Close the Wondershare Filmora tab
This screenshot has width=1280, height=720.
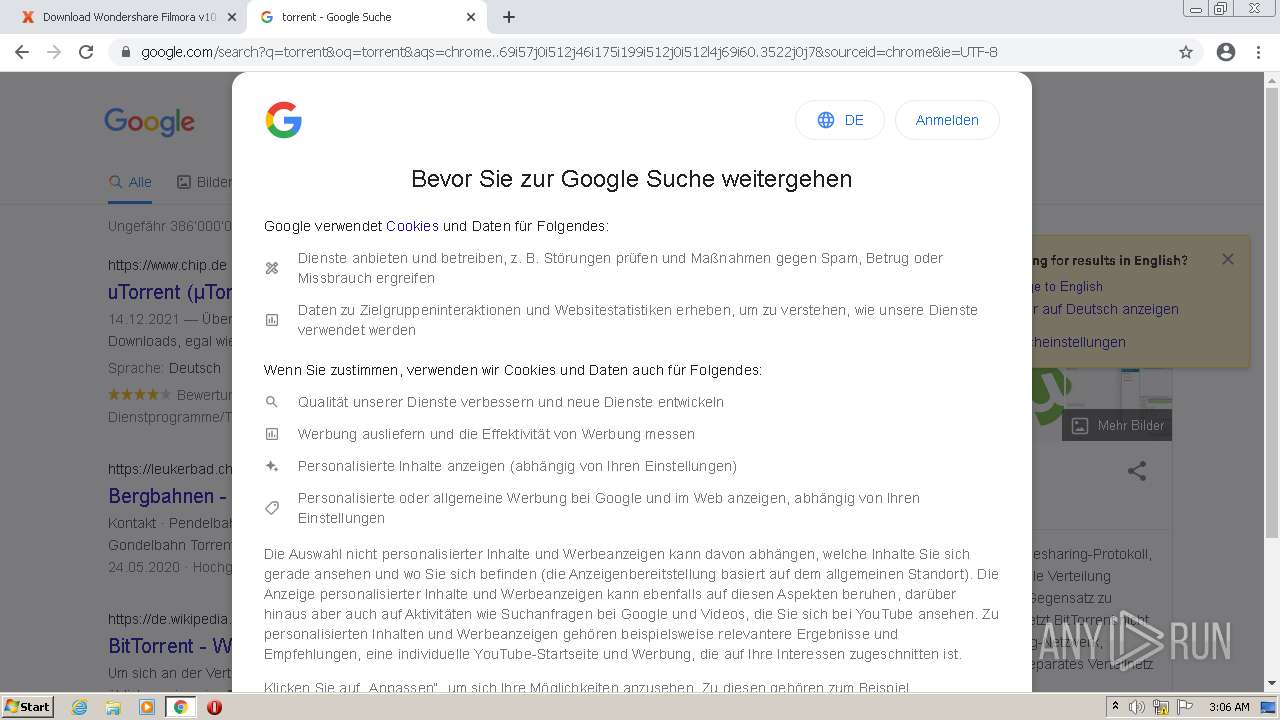(232, 17)
